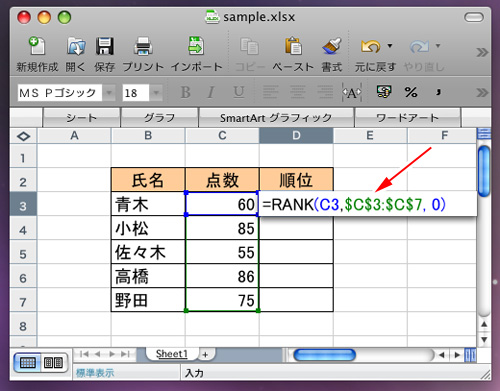The image size is (500, 391).
Task: Expand the formatting toolbar overflow chevron
Action: click(482, 92)
